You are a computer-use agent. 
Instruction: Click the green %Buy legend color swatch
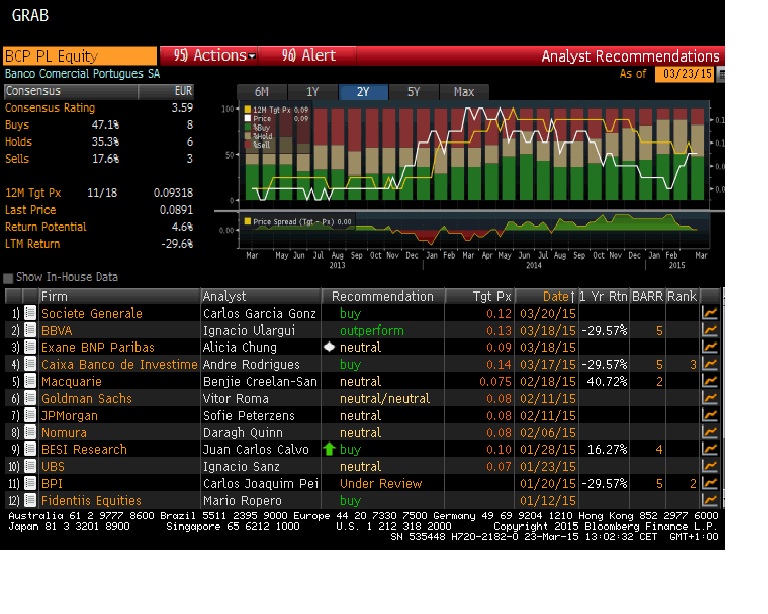point(248,127)
